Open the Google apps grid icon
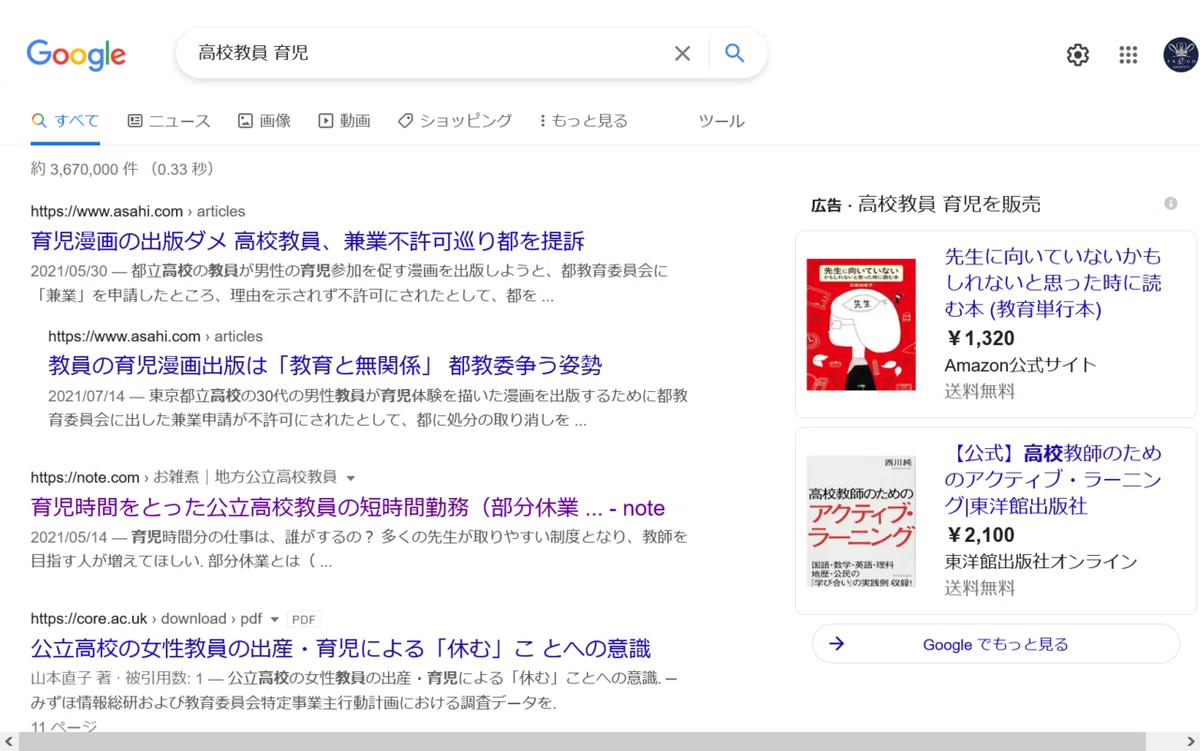 1128,55
